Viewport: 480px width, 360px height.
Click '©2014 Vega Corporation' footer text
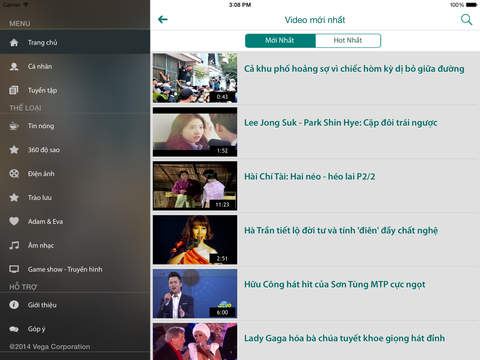pyautogui.click(x=50, y=347)
